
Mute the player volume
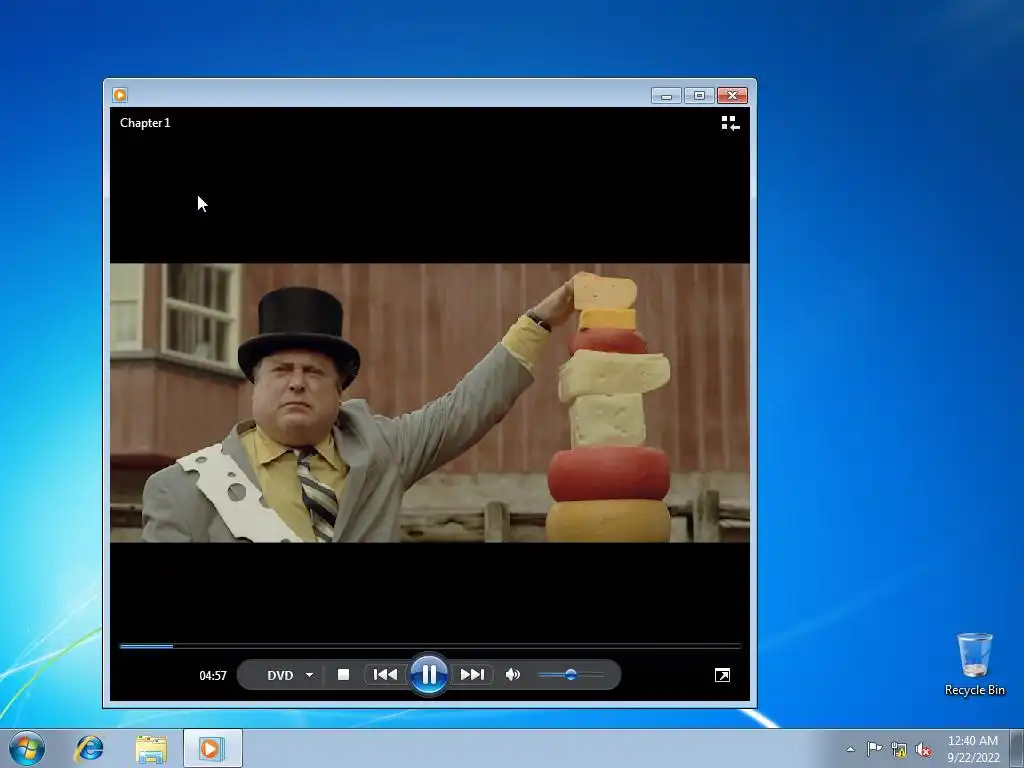[x=513, y=675]
